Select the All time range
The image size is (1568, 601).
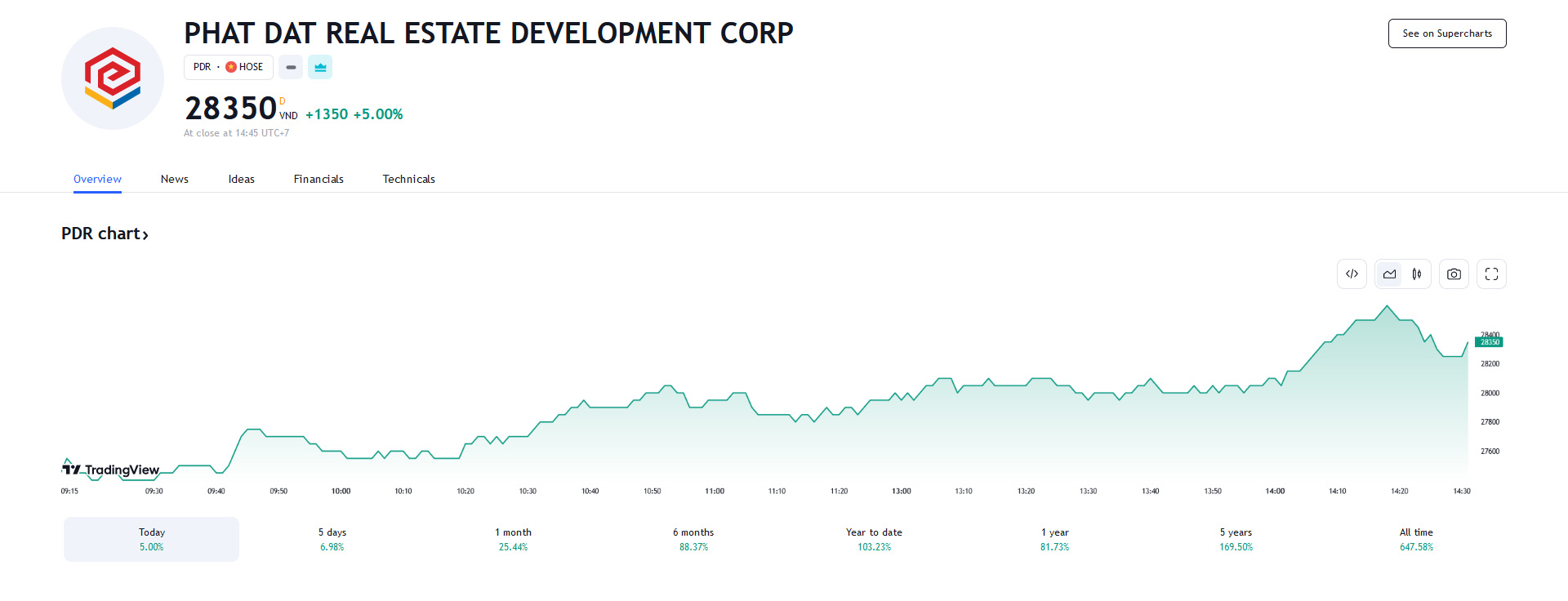pyautogui.click(x=1416, y=539)
